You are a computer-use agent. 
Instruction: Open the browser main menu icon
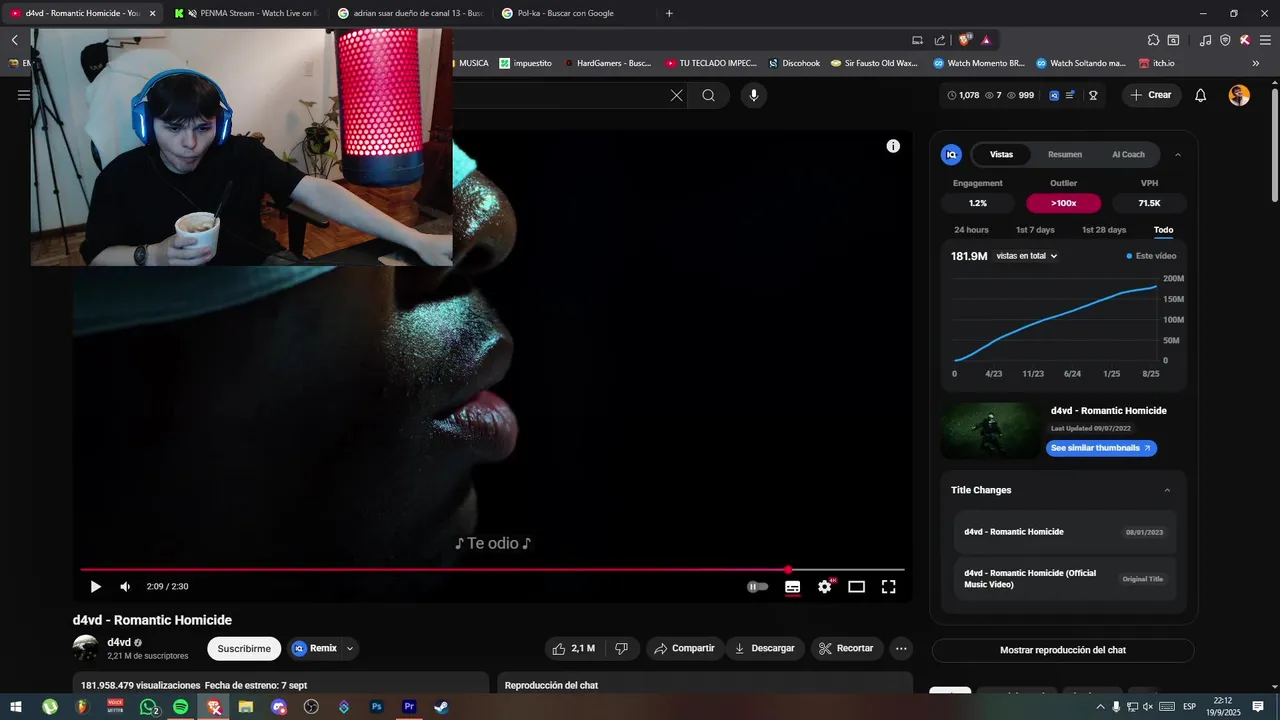(x=1264, y=40)
